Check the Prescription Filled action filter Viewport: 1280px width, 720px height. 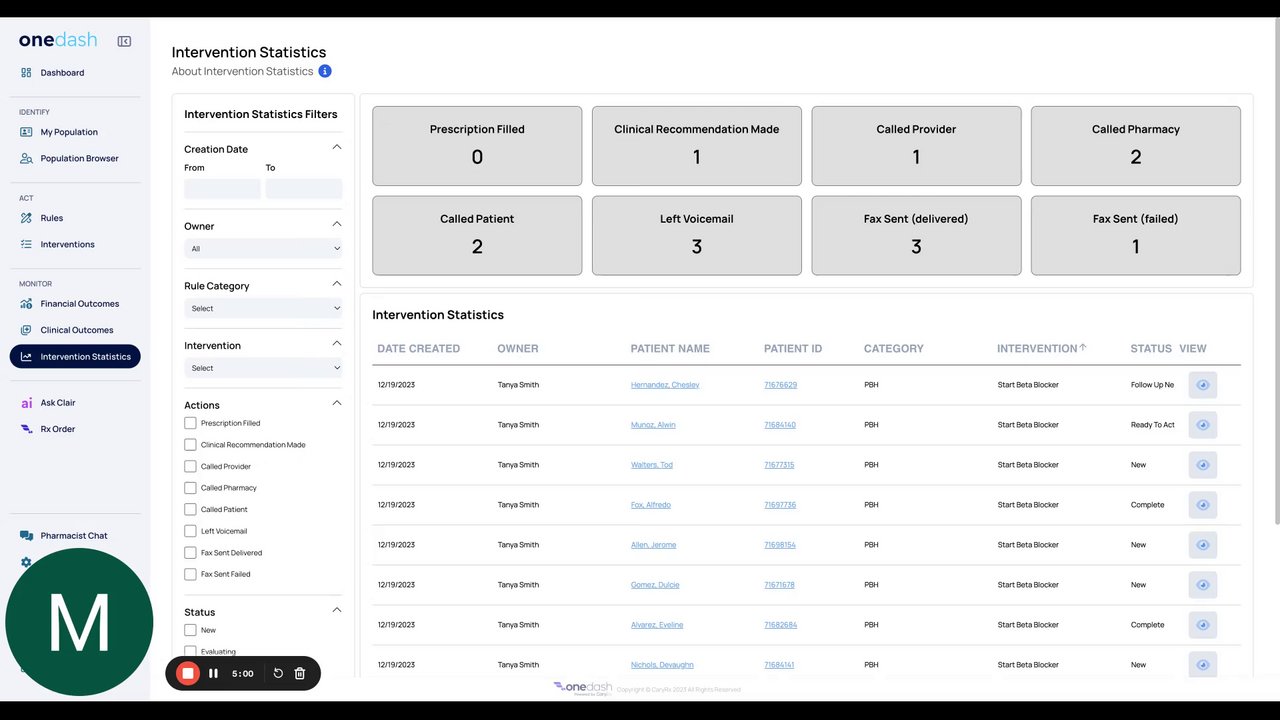(190, 423)
